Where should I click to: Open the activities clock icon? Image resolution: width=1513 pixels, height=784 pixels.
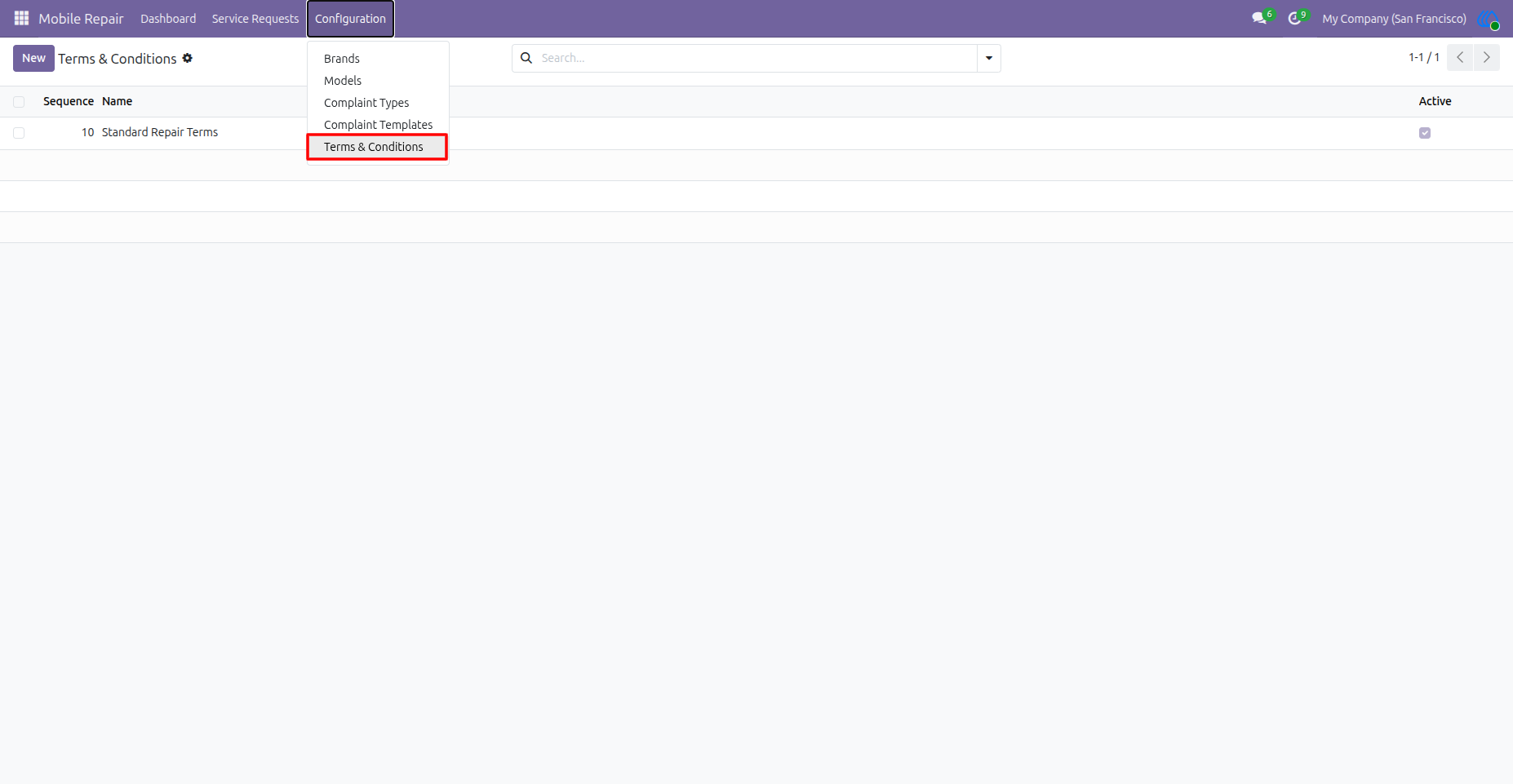pyautogui.click(x=1295, y=18)
